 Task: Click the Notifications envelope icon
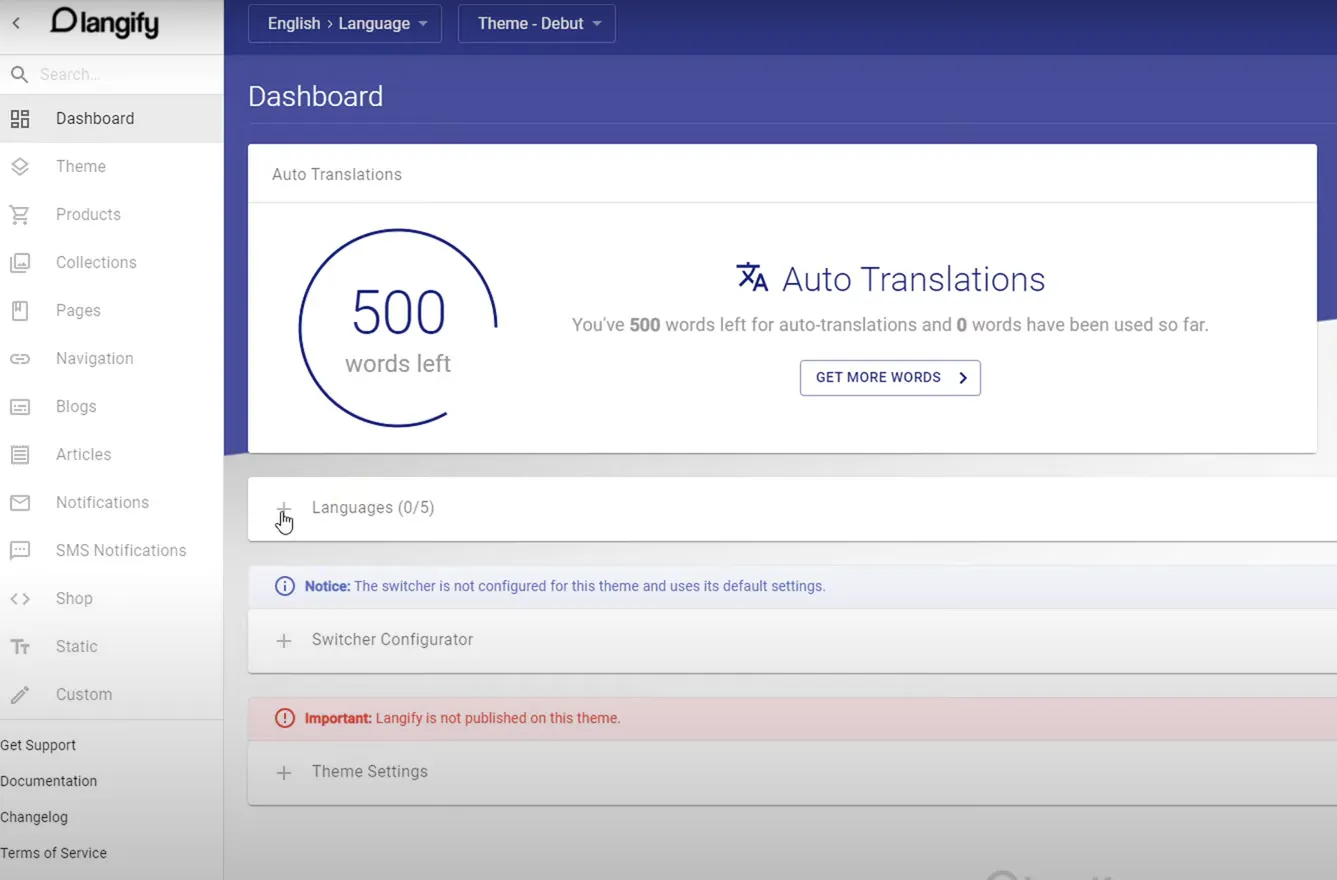(x=20, y=503)
